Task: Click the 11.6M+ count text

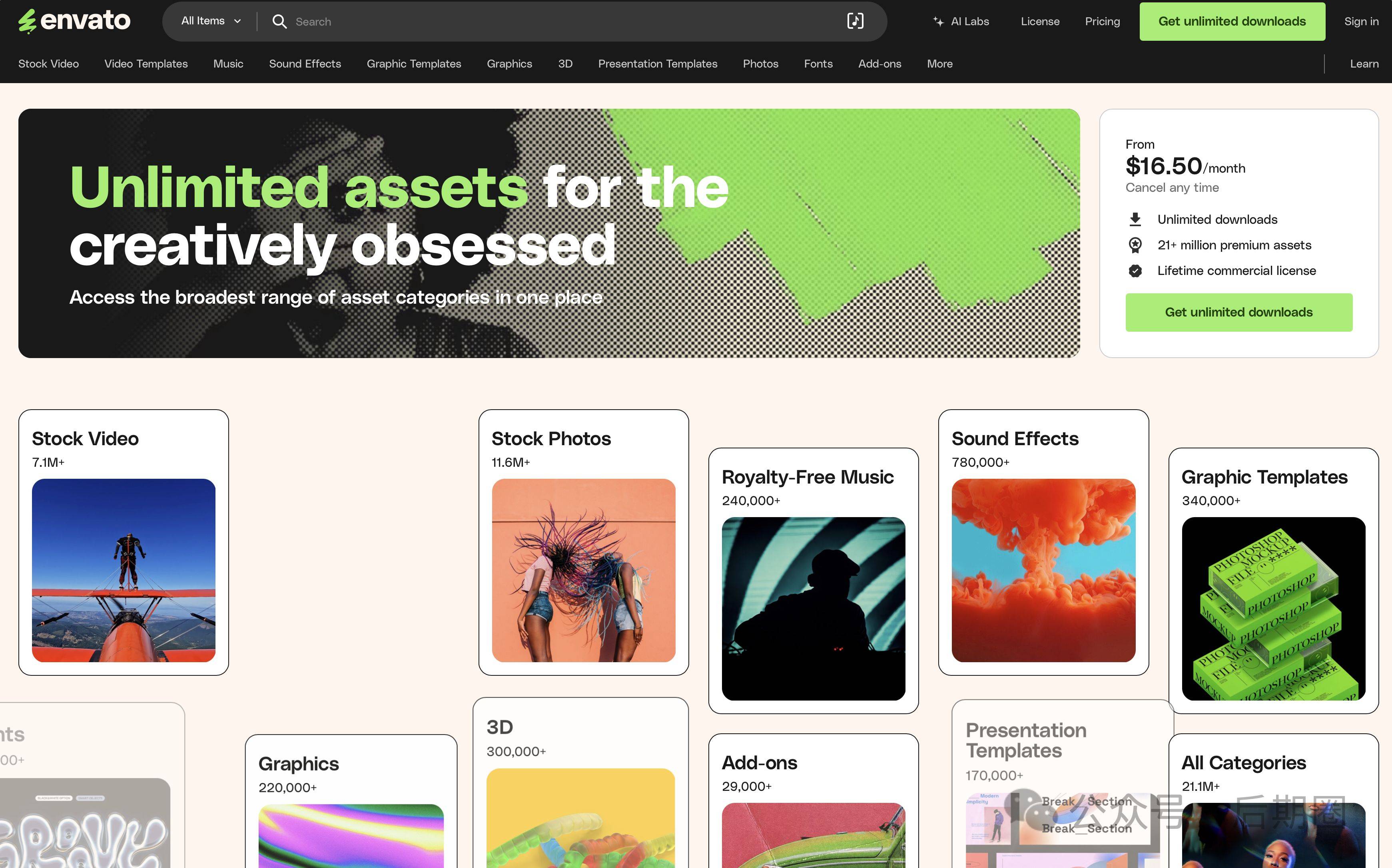Action: [x=511, y=462]
